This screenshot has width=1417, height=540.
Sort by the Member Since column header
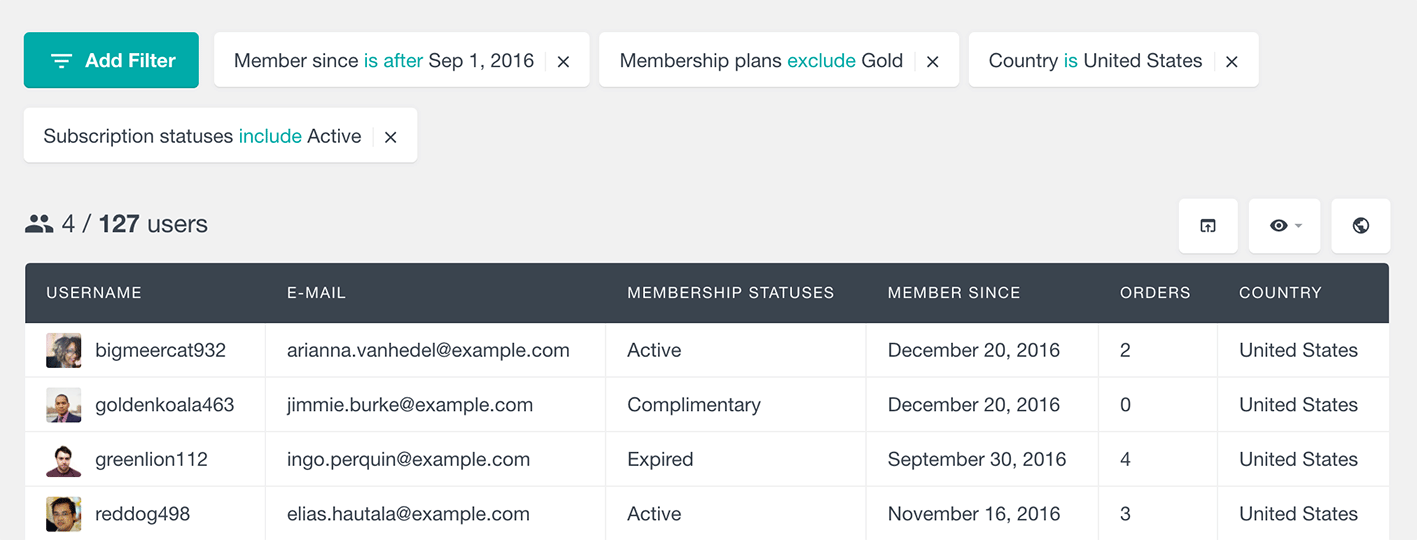point(954,293)
